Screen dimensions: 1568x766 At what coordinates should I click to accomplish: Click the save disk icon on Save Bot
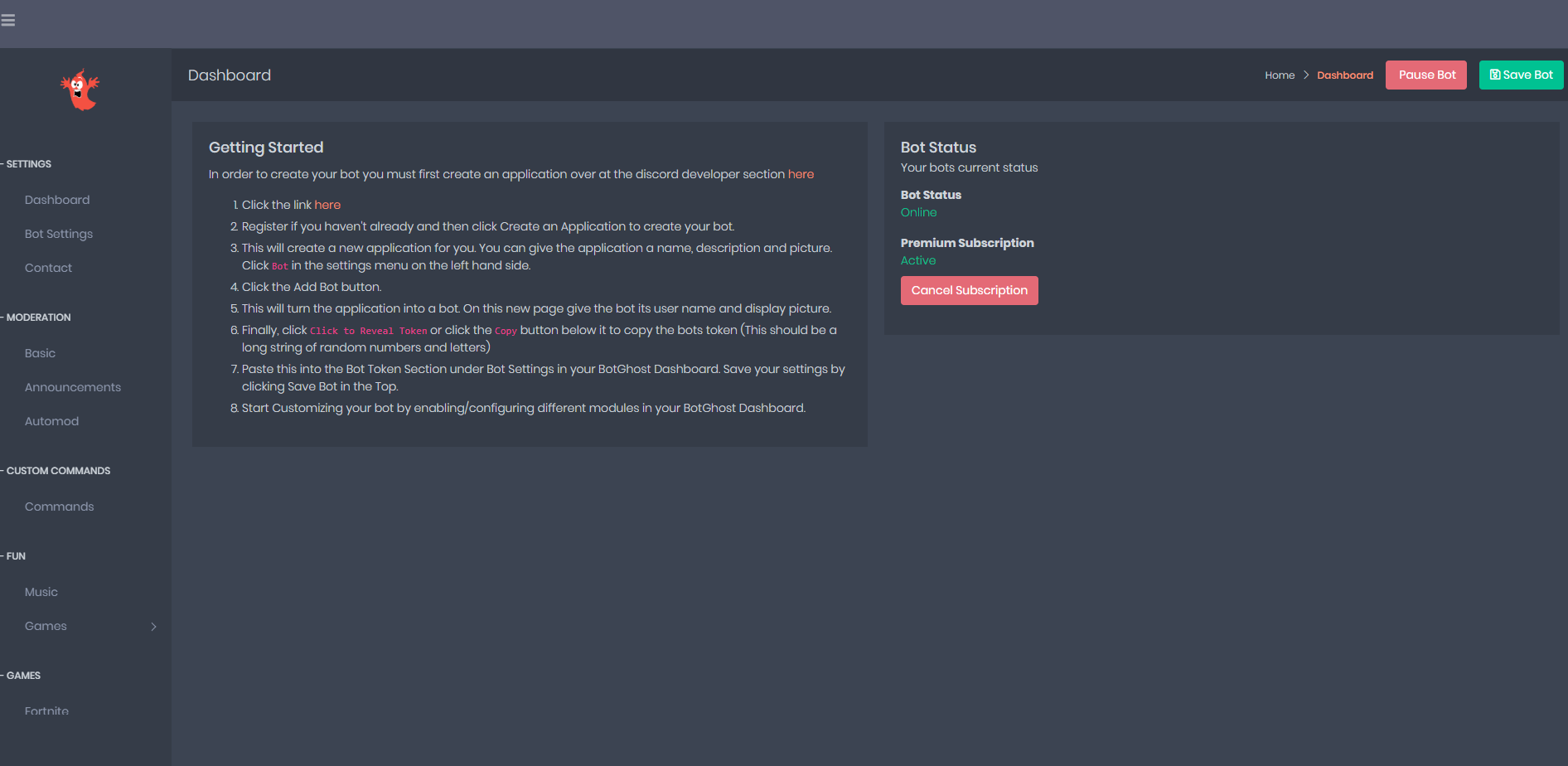coord(1493,75)
